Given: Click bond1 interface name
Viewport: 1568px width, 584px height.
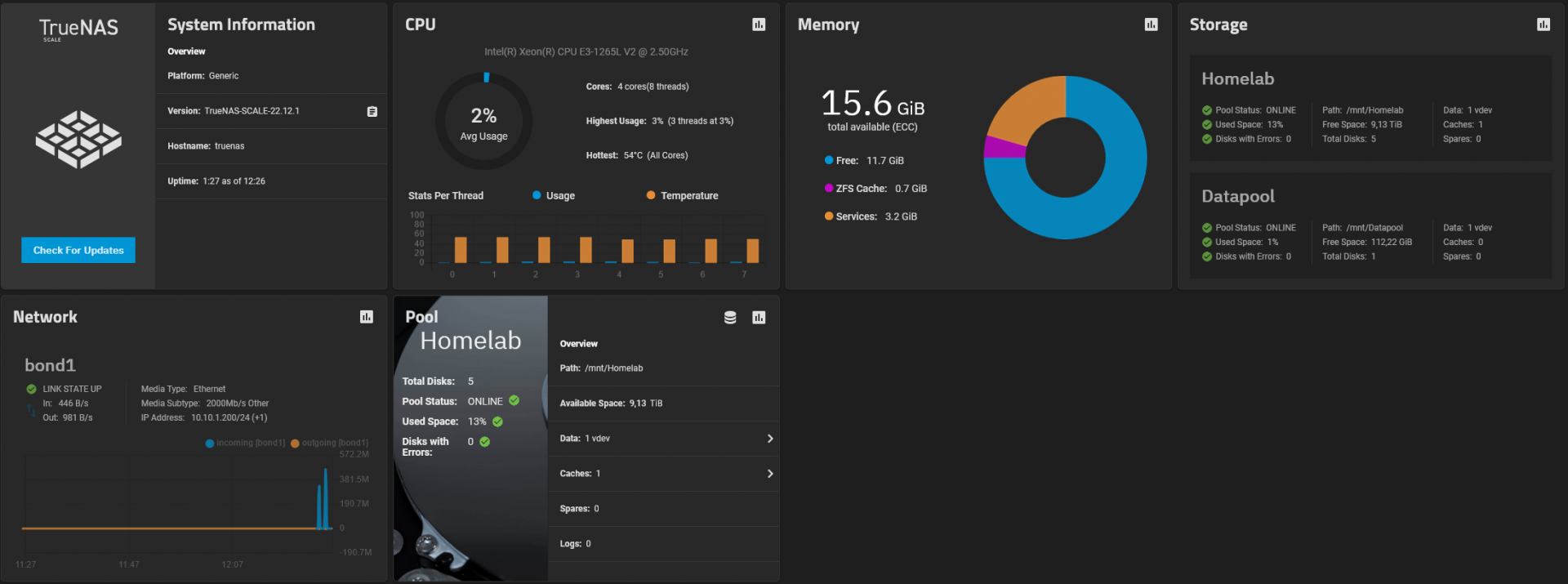Looking at the screenshot, I should pyautogui.click(x=50, y=365).
